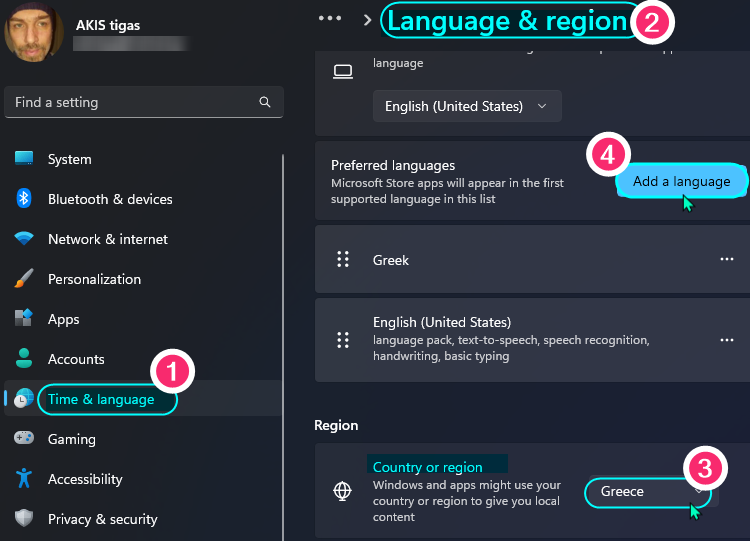
Task: Click the Bluetooth & devices icon
Action: pos(24,199)
